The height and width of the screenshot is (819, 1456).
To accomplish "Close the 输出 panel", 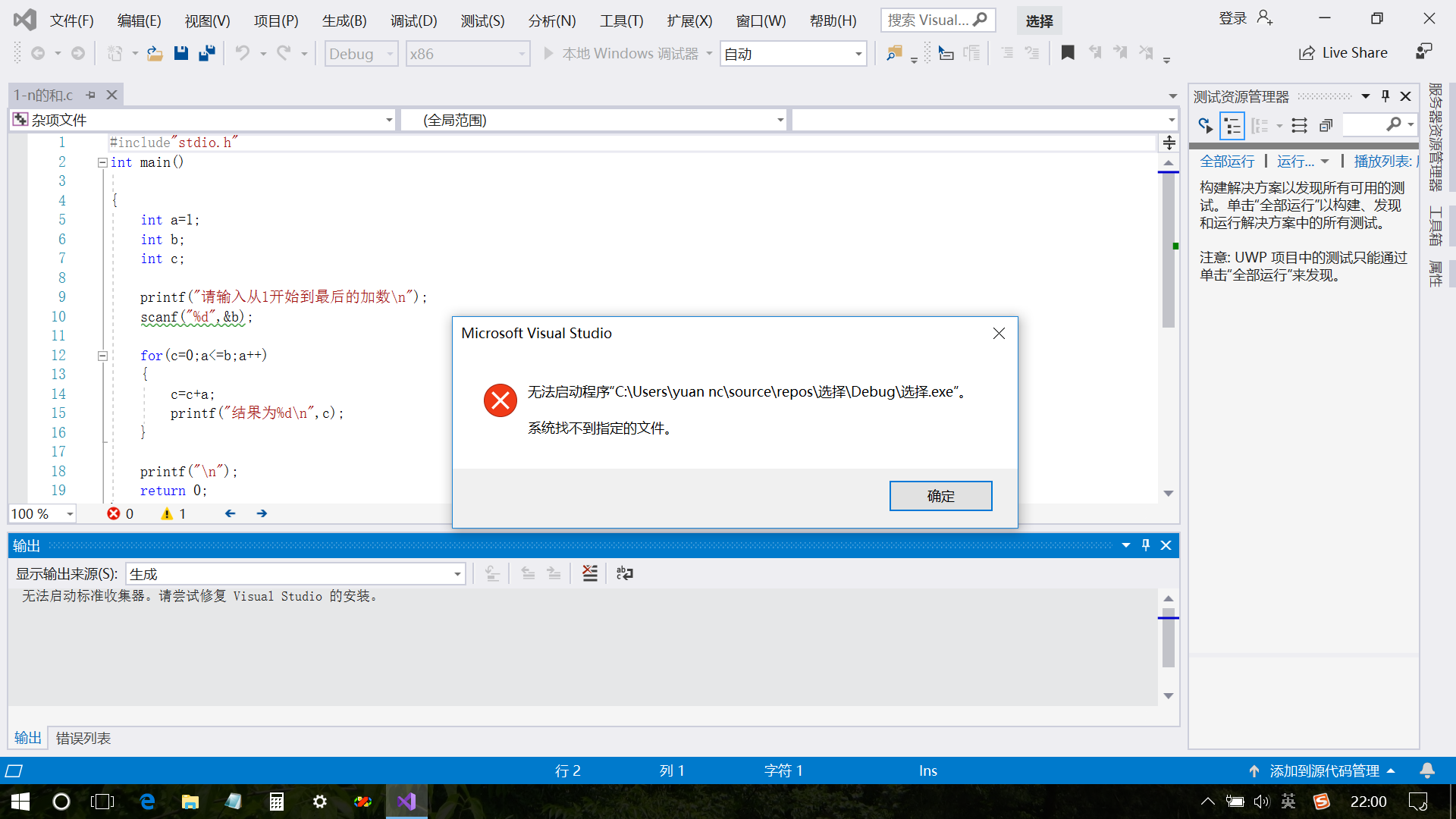I will point(1166,545).
